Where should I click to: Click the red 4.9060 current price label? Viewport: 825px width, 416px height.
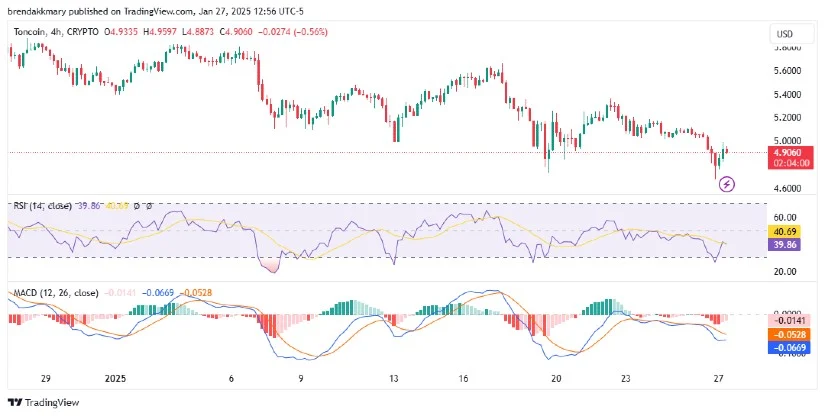point(788,153)
